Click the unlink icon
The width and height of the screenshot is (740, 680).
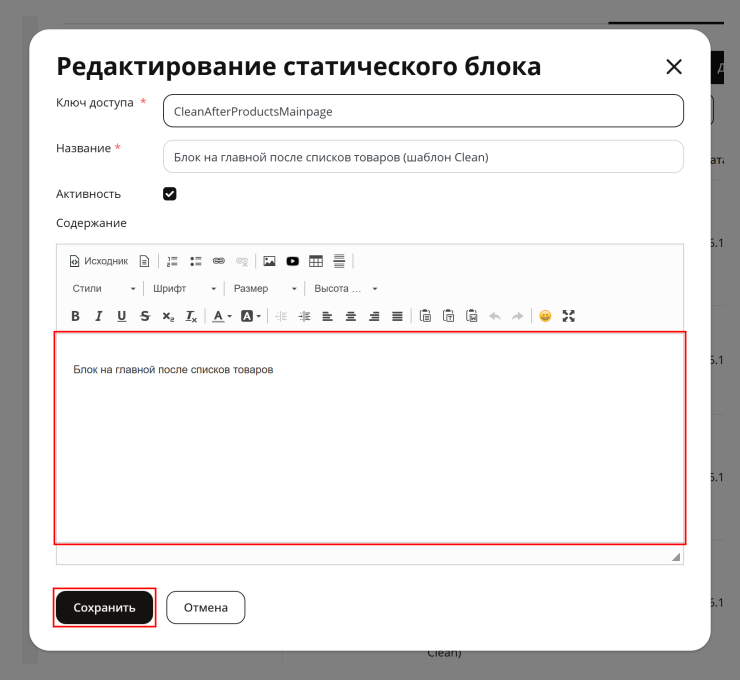pos(242,261)
